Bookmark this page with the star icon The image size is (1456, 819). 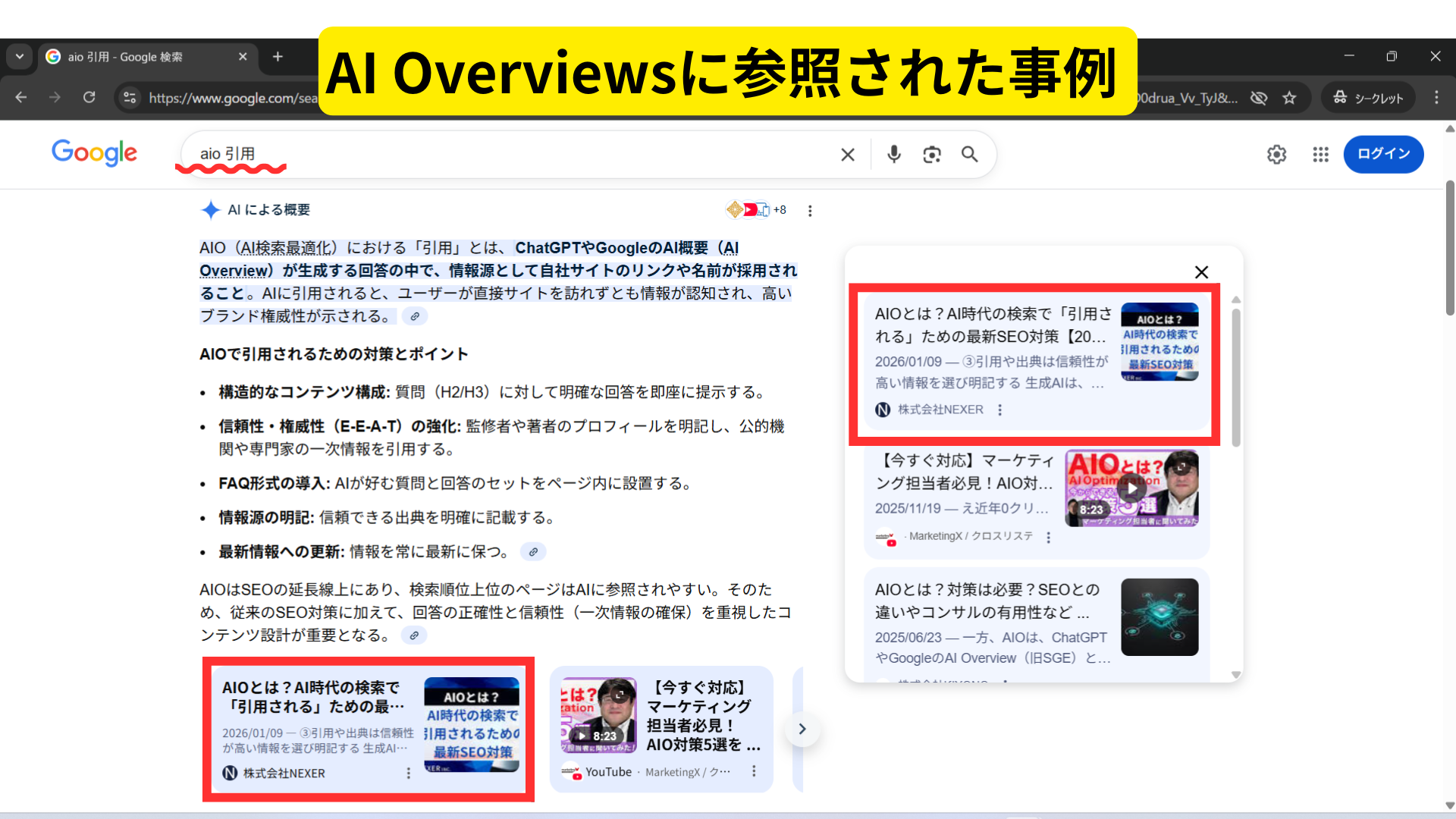pos(1289,97)
